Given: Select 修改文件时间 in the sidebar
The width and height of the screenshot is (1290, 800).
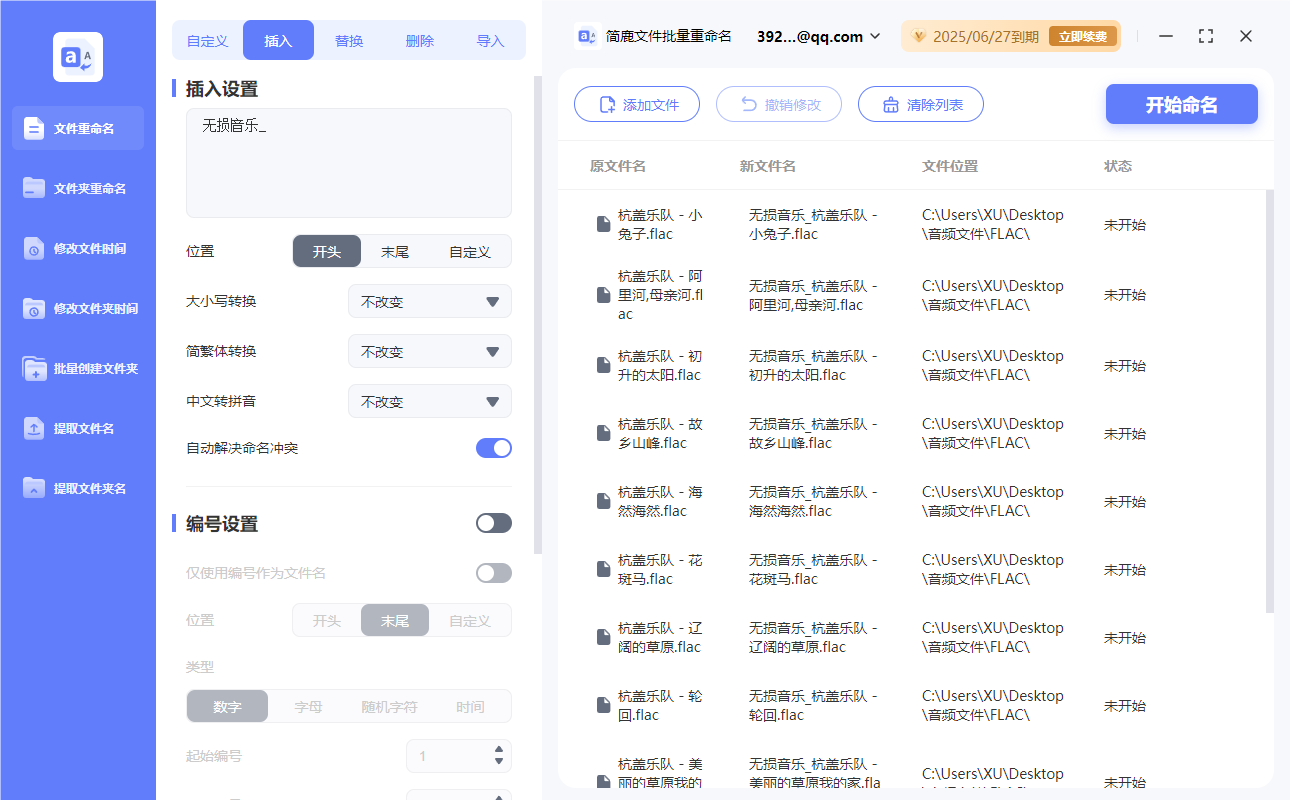Looking at the screenshot, I should point(77,248).
